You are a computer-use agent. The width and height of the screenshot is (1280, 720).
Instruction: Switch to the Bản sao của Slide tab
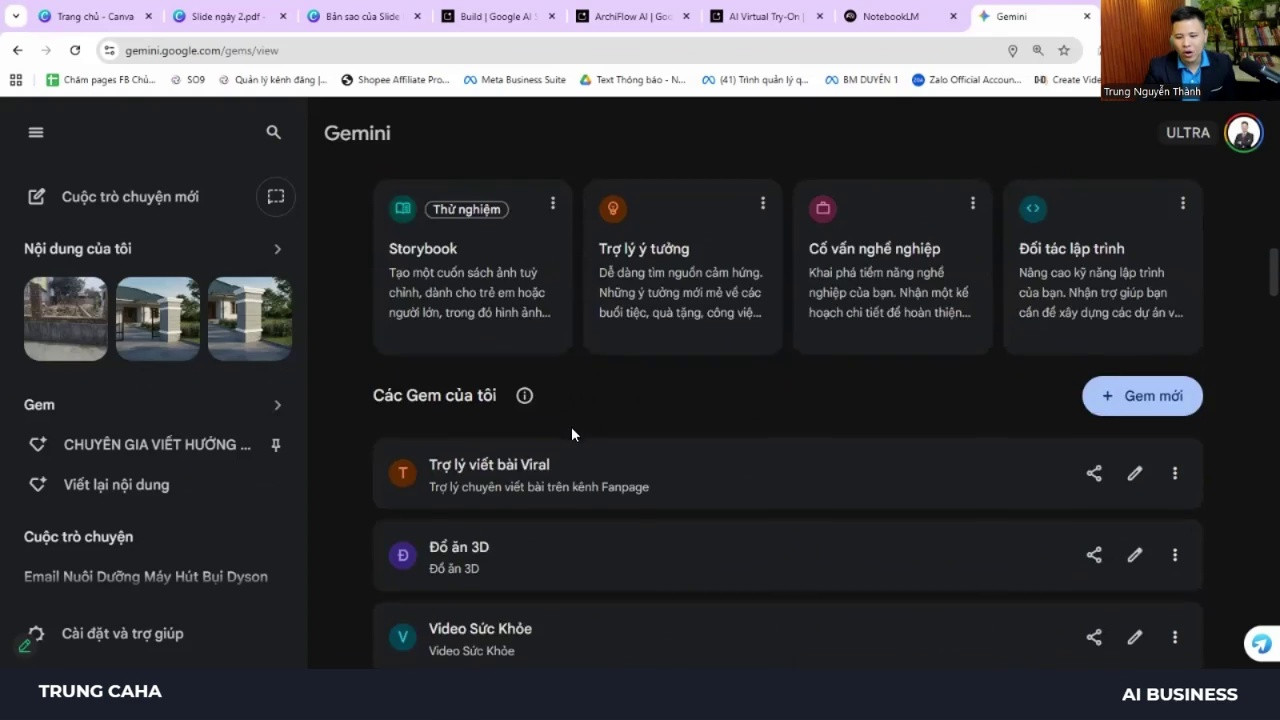(x=364, y=17)
